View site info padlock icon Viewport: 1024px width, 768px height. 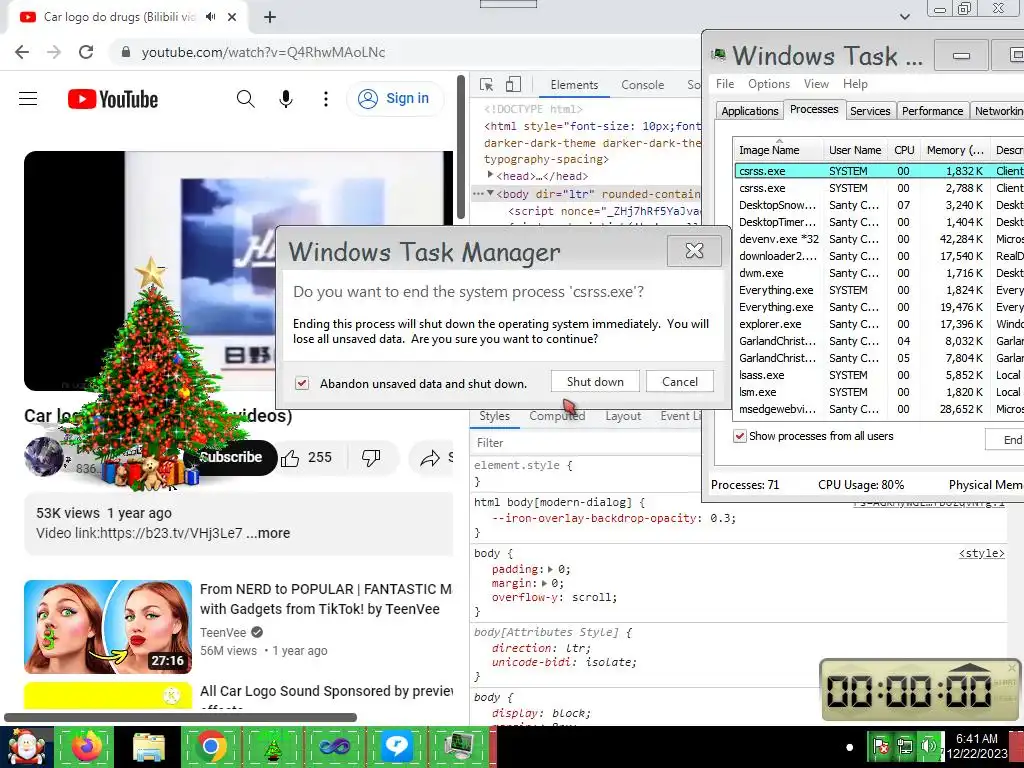click(x=127, y=52)
